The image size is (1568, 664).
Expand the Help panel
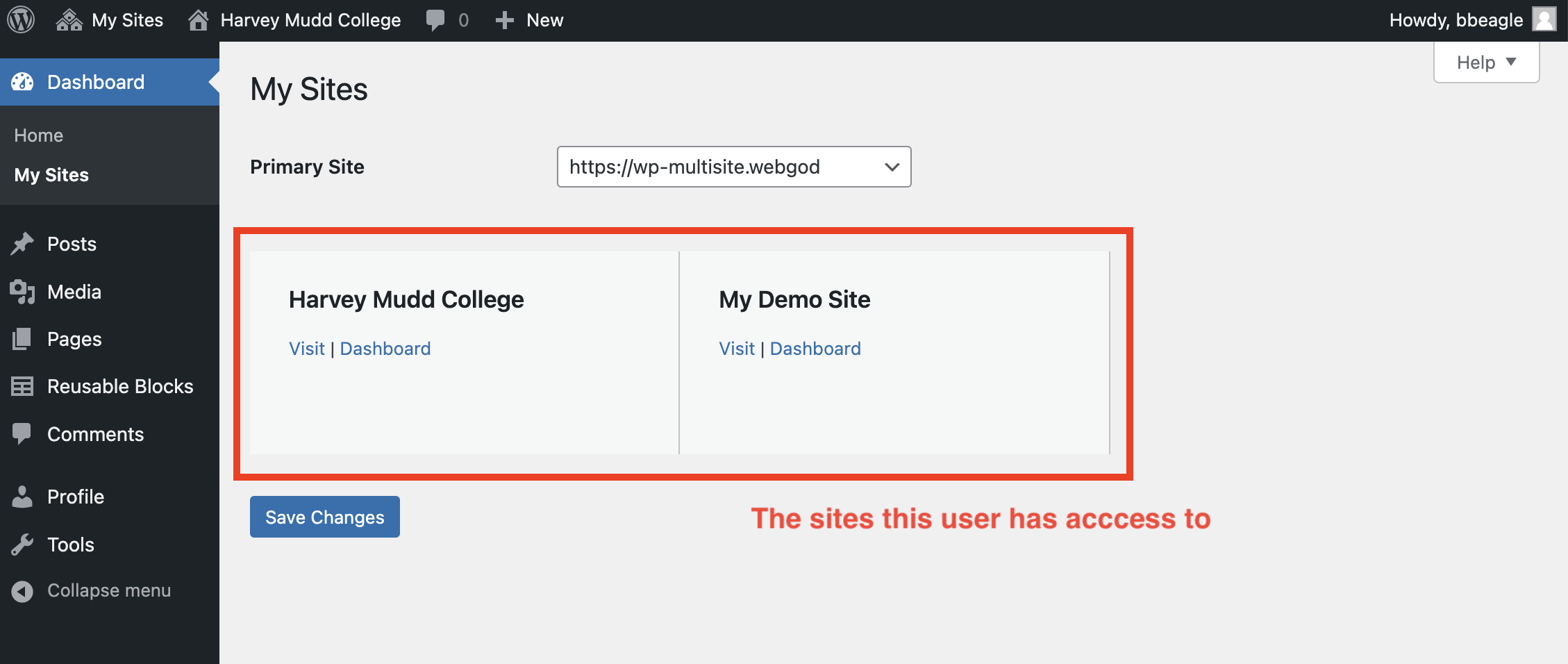coord(1486,63)
